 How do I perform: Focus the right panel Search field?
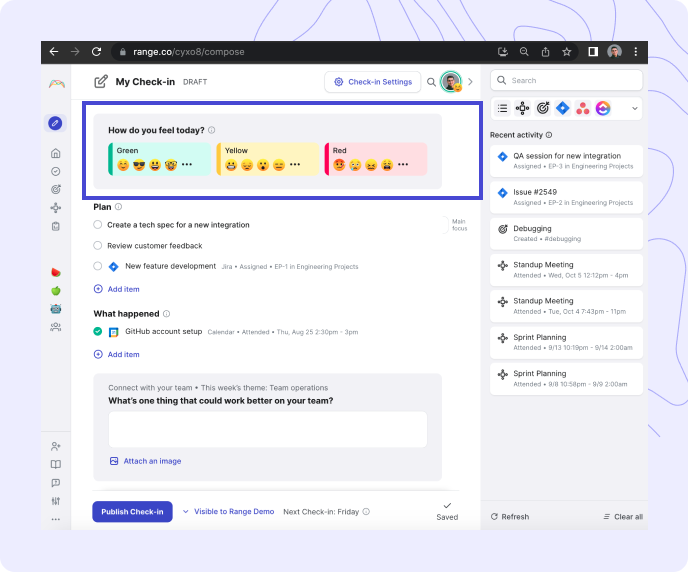coord(566,80)
